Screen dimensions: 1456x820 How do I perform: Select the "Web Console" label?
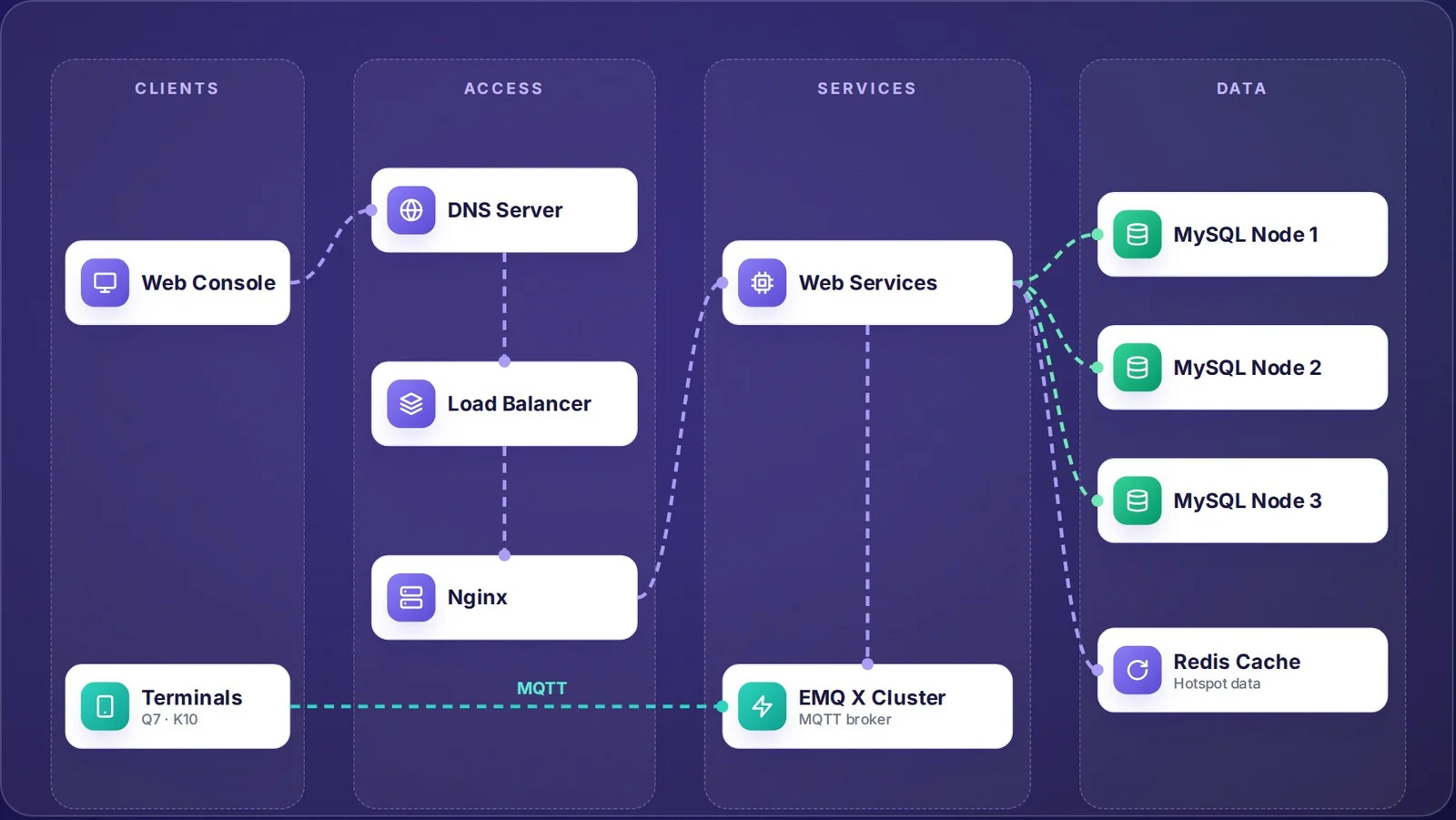(x=208, y=283)
